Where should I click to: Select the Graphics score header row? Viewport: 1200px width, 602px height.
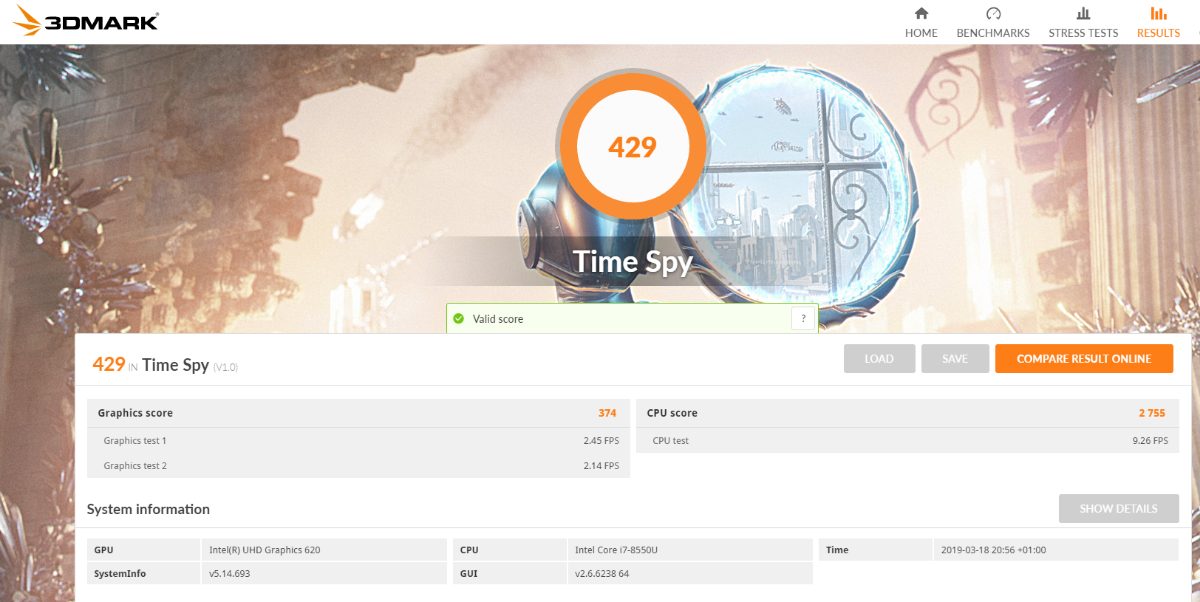click(x=358, y=413)
